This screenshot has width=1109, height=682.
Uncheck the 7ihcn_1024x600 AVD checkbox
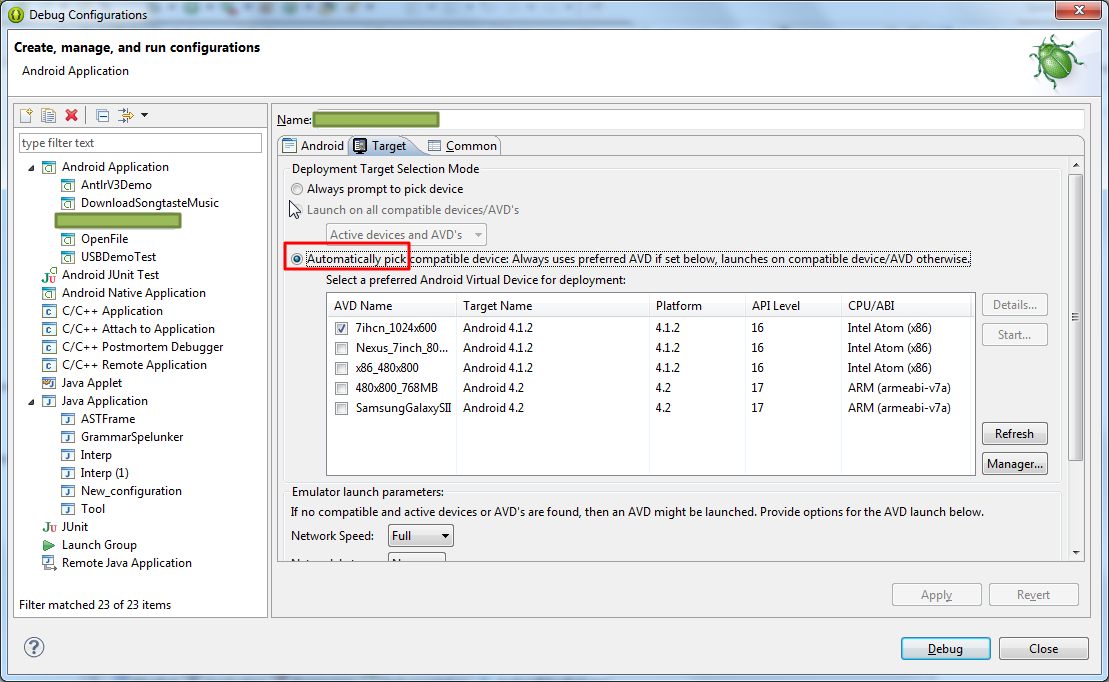coord(342,328)
